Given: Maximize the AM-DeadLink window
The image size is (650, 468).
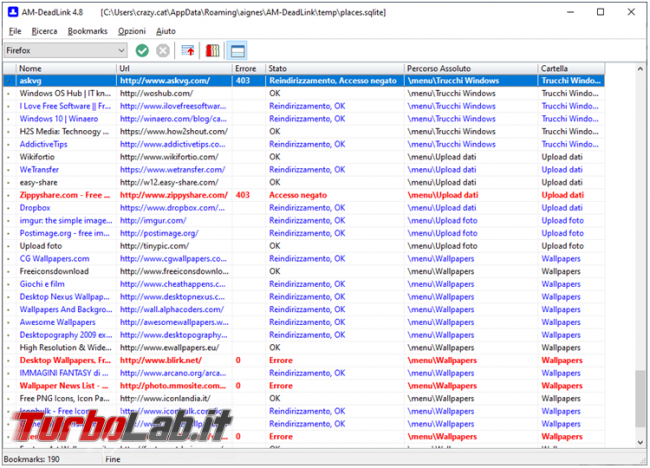Looking at the screenshot, I should (600, 12).
